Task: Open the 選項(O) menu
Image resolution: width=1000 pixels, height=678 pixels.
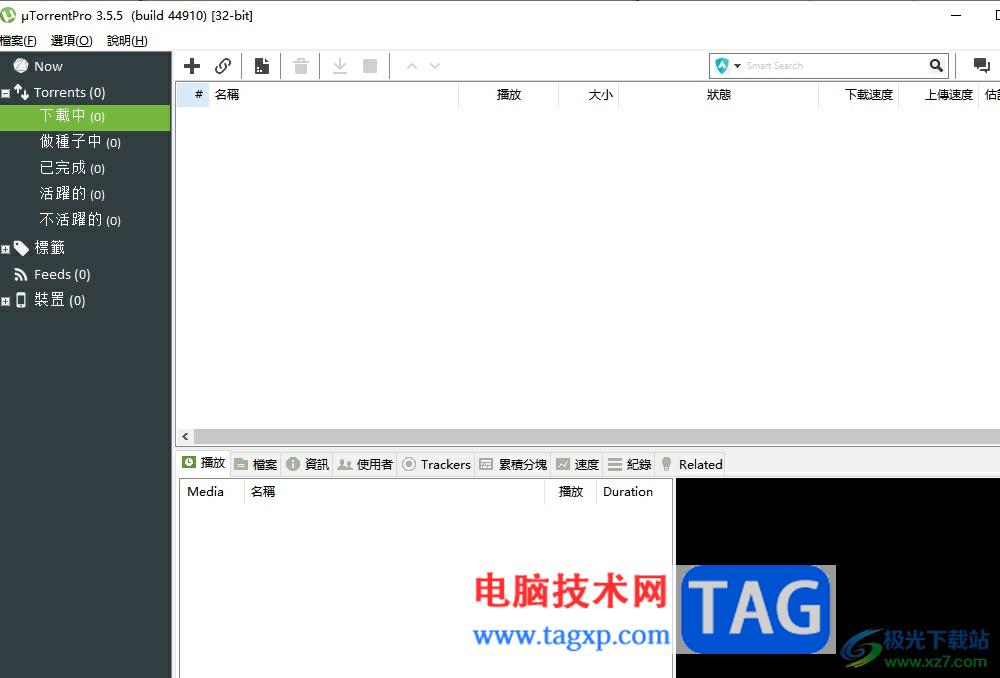Action: coord(71,41)
